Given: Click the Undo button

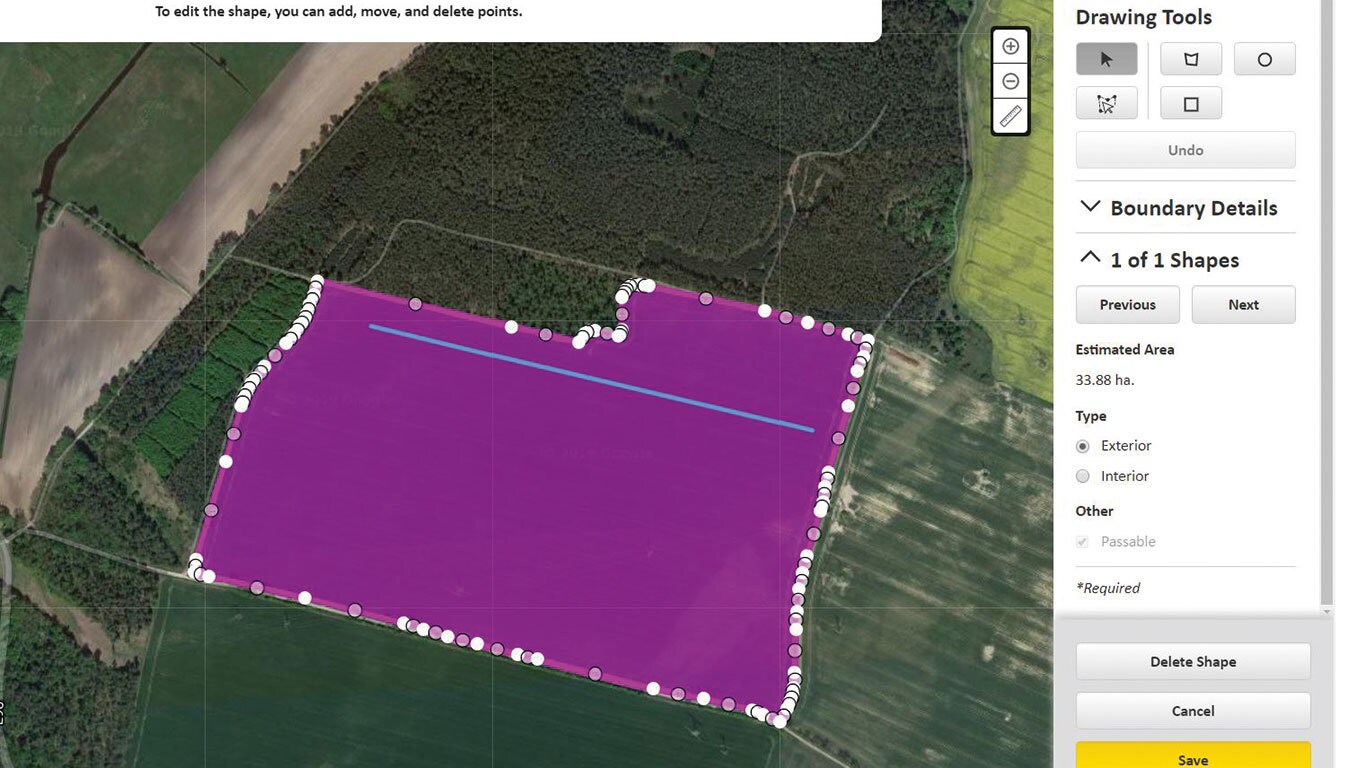Looking at the screenshot, I should pos(1185,150).
